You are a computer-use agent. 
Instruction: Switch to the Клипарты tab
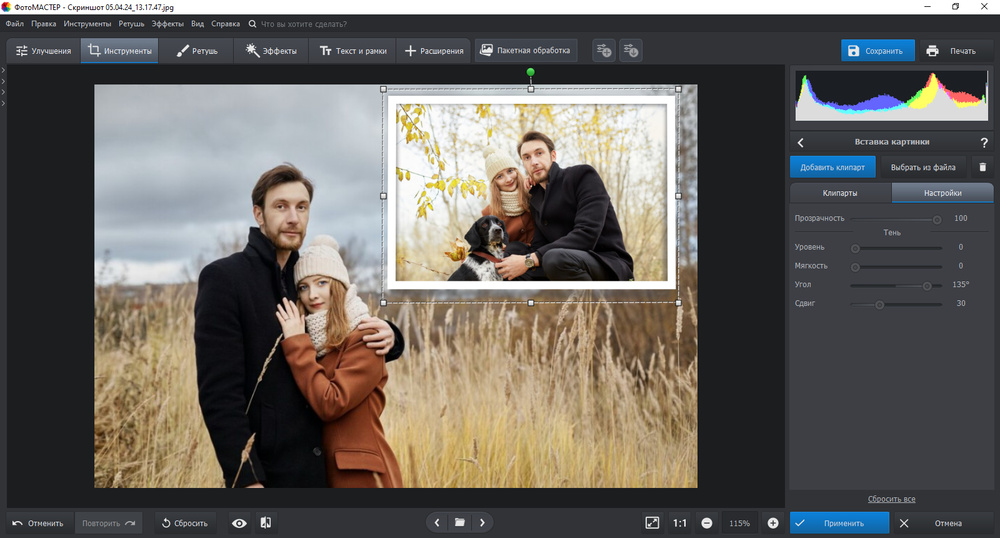click(839, 193)
